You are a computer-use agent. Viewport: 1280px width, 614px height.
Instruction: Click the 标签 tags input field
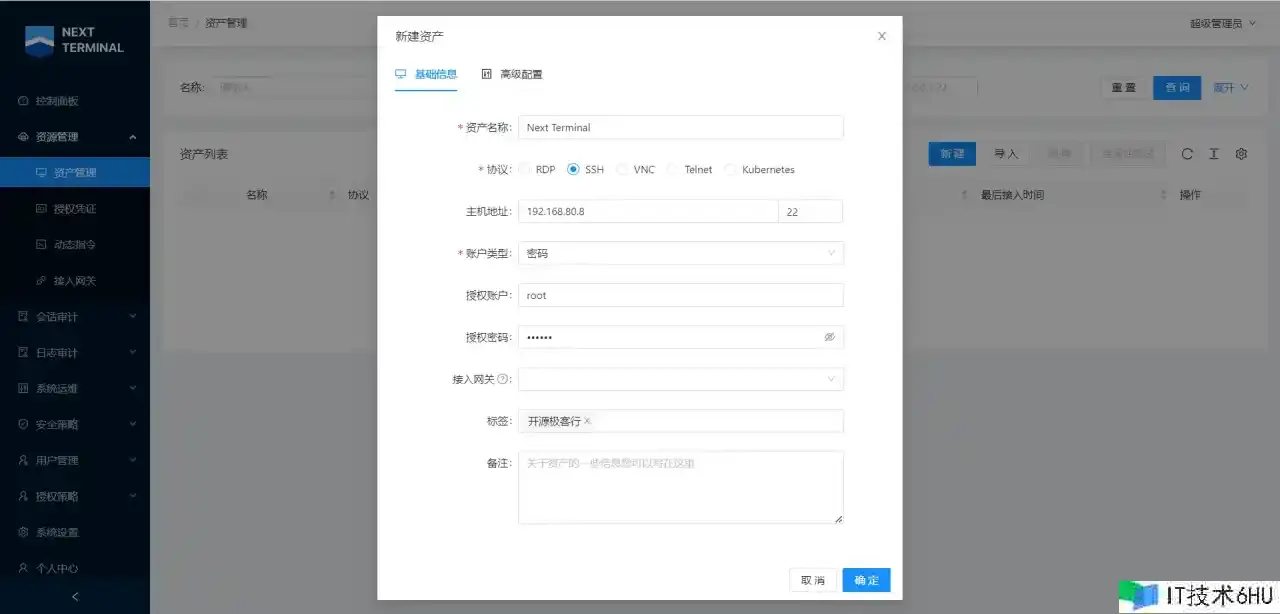681,422
